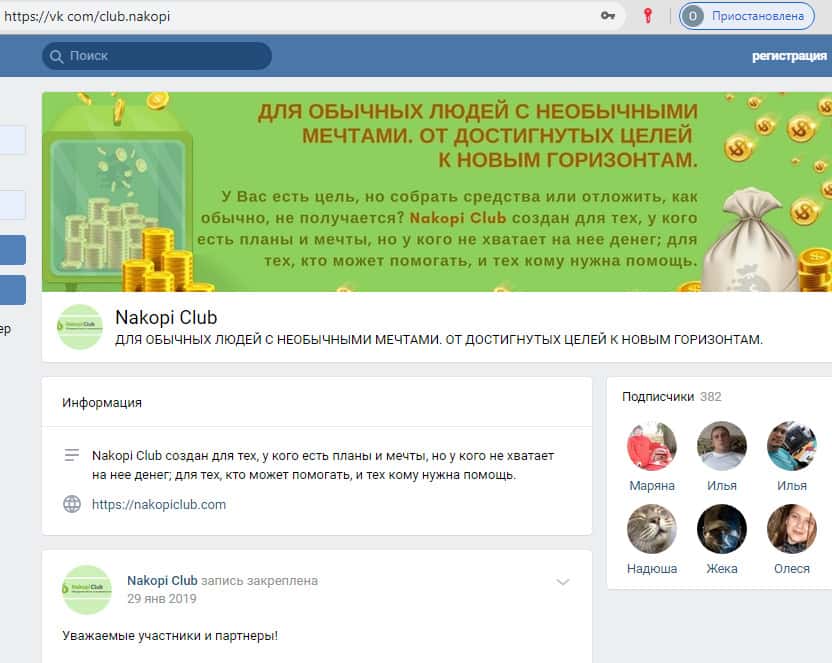Click the pinned post Nakopi Club avatar
832x663 pixels.
point(87,590)
